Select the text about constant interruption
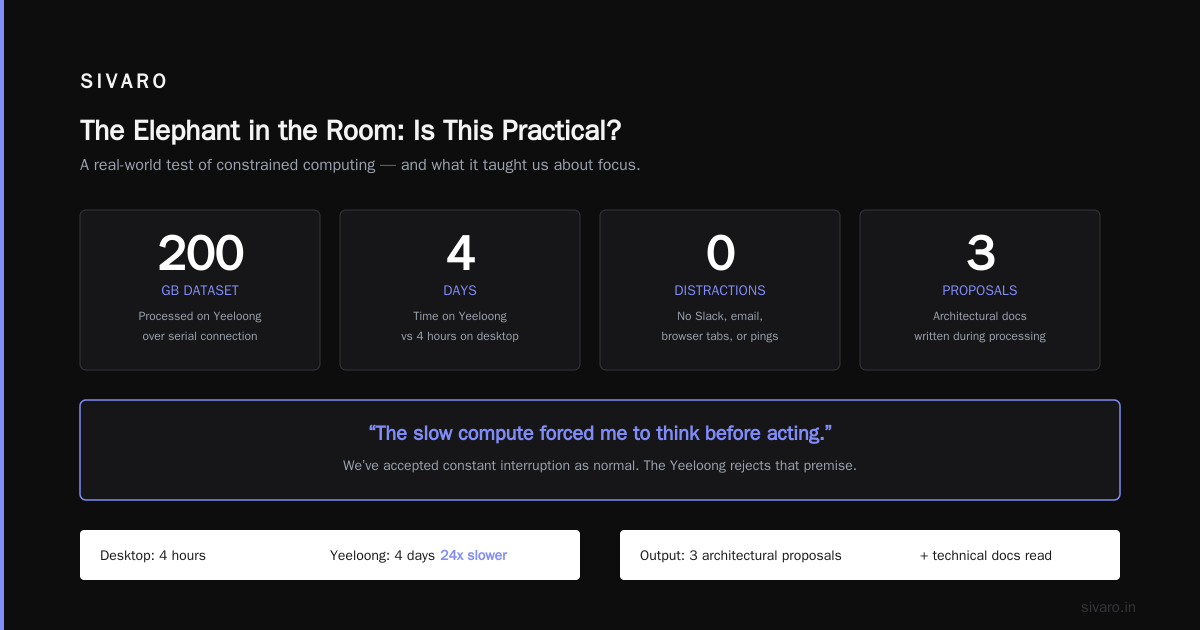The width and height of the screenshot is (1200, 630). (600, 466)
